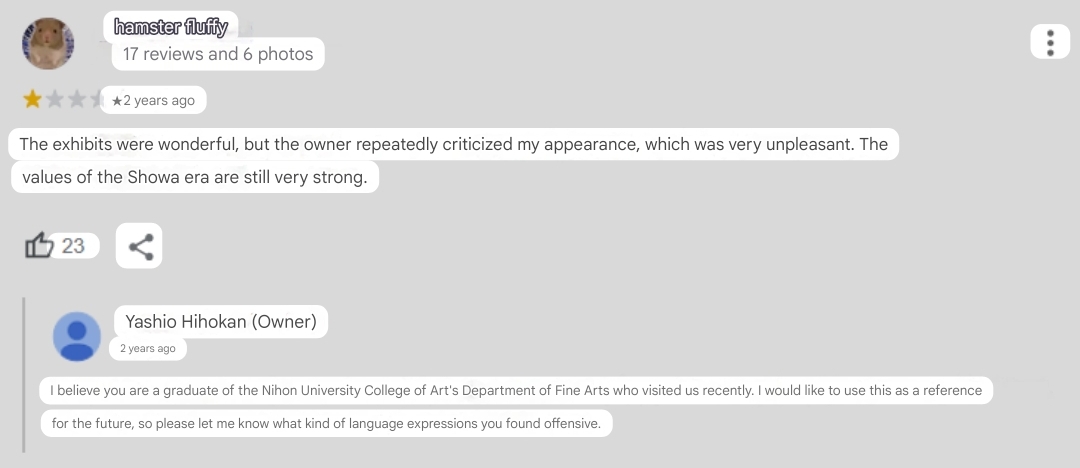Select review text starting "The exhibits were wonderful"

[453, 145]
